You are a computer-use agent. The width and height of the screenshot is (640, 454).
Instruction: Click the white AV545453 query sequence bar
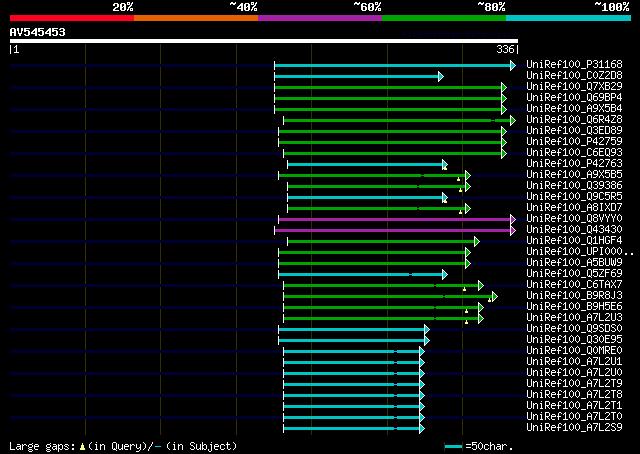pyautogui.click(x=264, y=42)
